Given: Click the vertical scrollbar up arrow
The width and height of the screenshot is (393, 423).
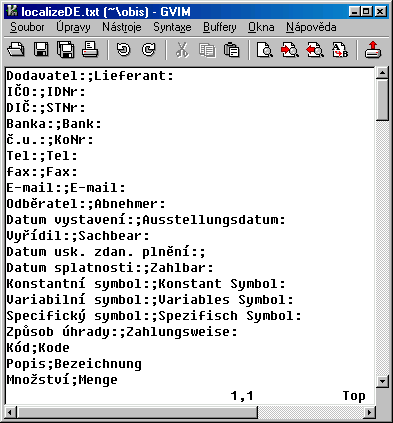Looking at the screenshot, I should 382,73.
